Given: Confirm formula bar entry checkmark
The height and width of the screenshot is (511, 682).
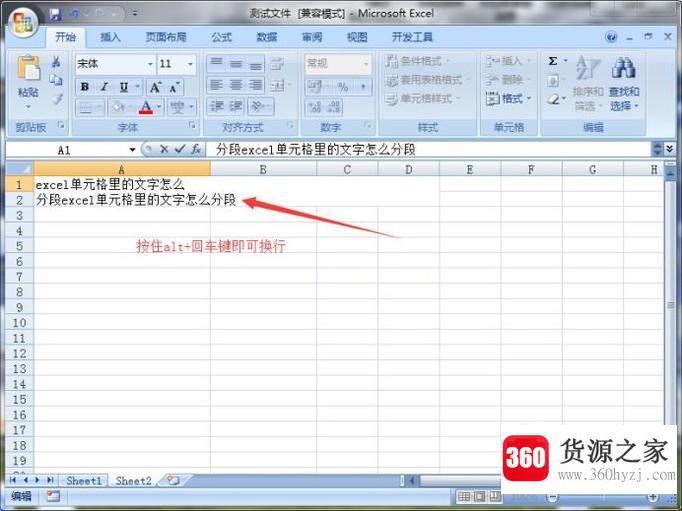Looking at the screenshot, I should [180, 150].
